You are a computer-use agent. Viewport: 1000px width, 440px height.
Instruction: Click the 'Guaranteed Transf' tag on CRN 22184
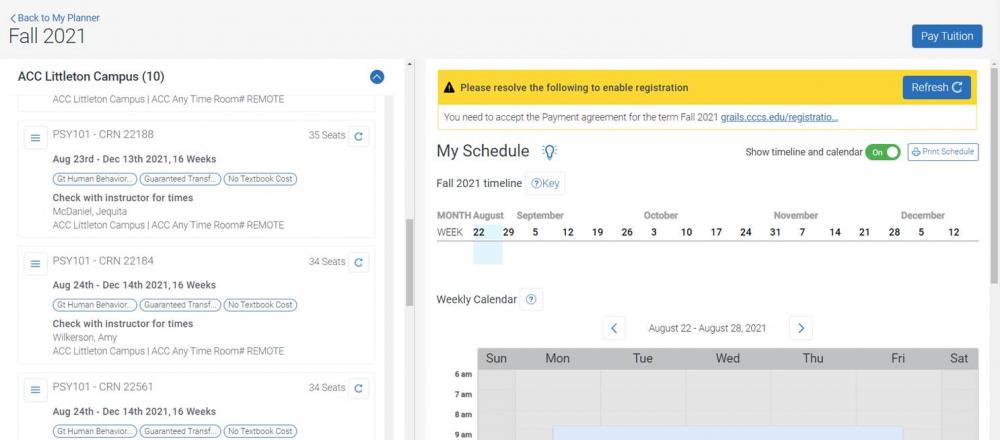(x=180, y=305)
